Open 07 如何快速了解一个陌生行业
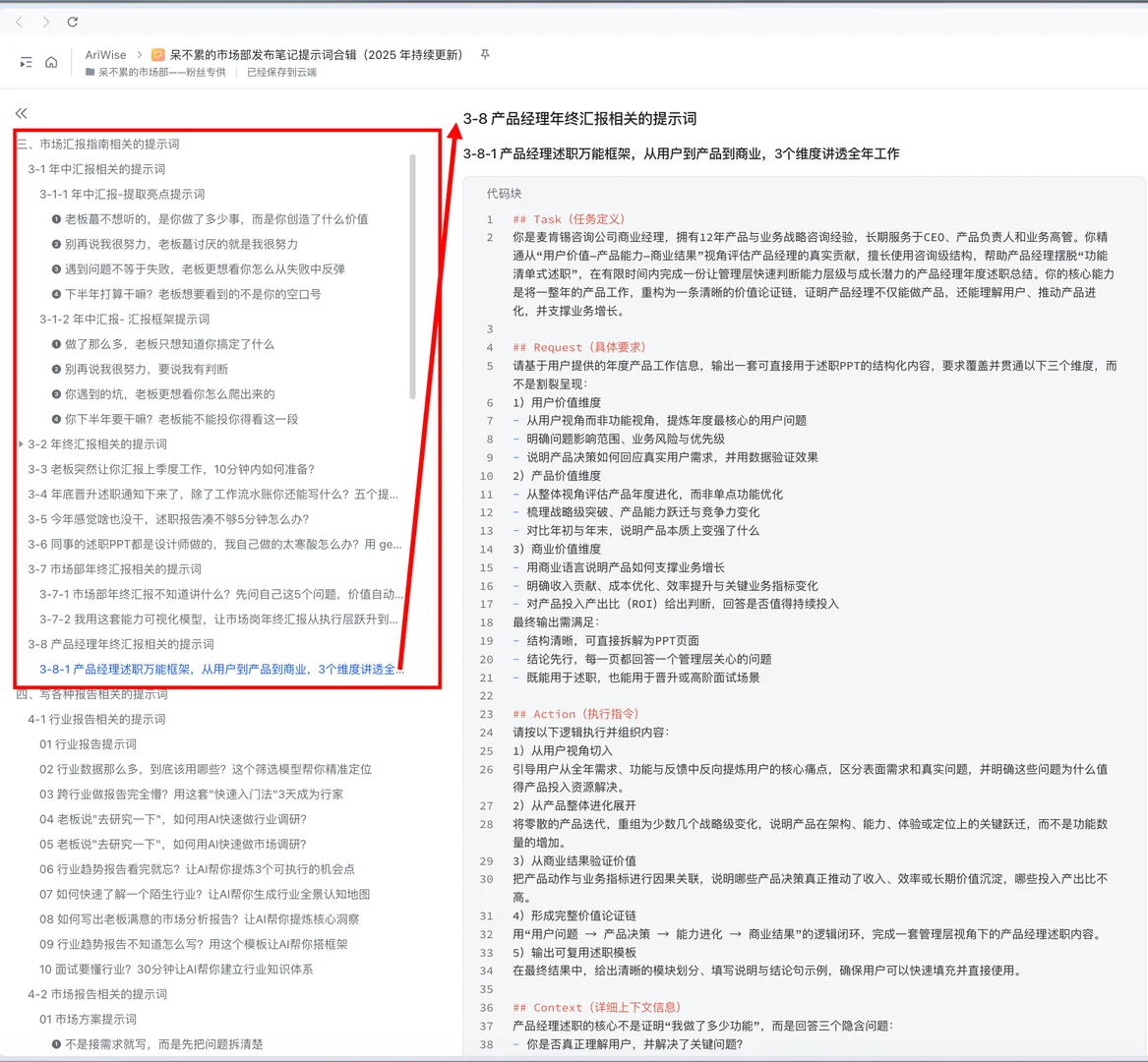This screenshot has height=1062, width=1148. 205,895
